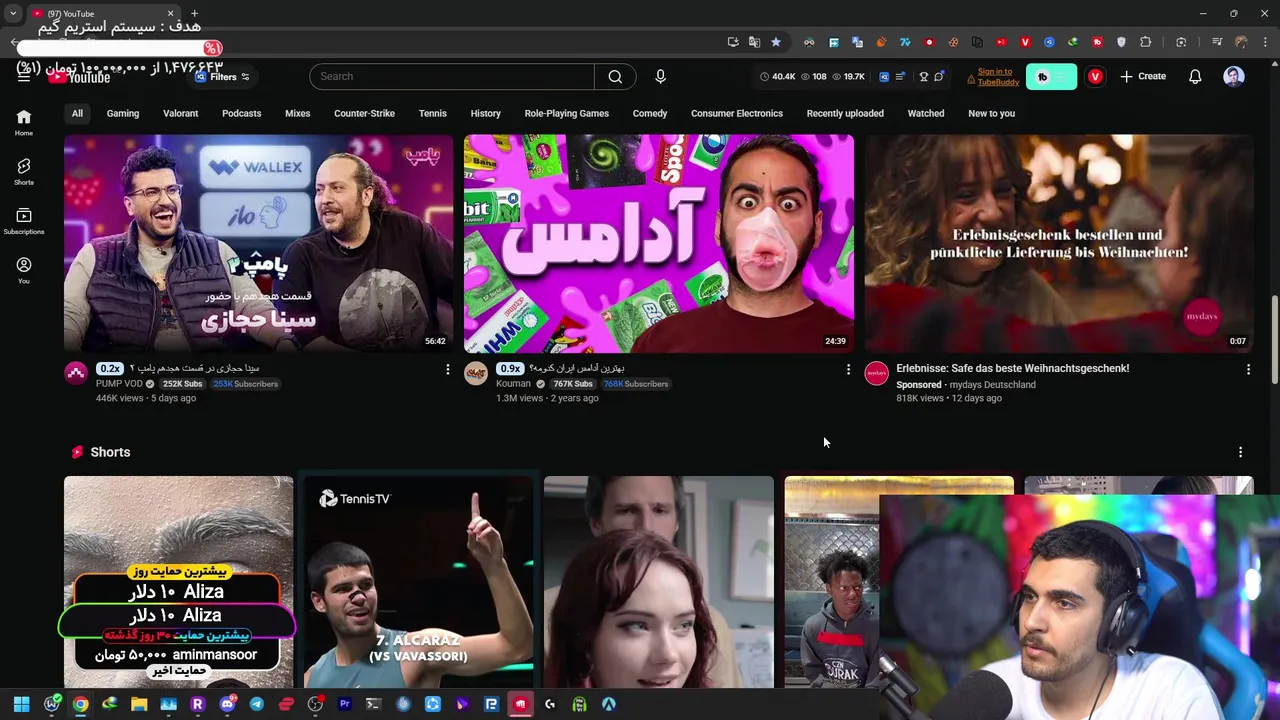Open the vidIQ chat bubble icon
This screenshot has height=720, width=1280.
[939, 76]
